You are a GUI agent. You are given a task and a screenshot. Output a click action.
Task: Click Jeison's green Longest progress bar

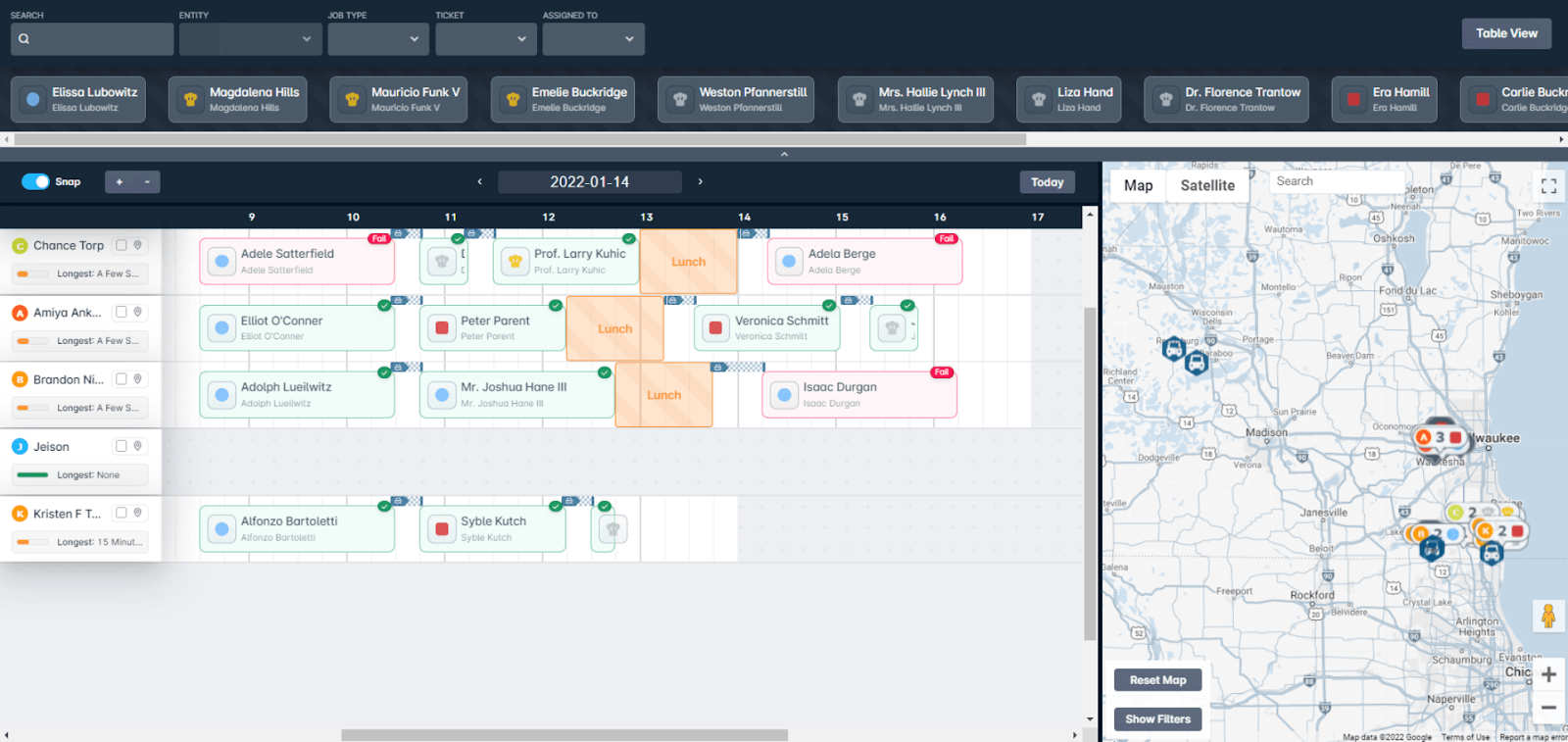pos(32,474)
